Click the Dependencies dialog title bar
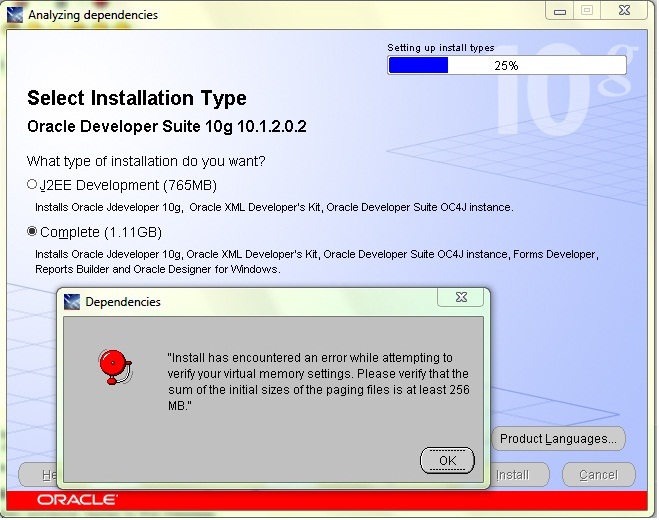659x520 pixels. 250,301
